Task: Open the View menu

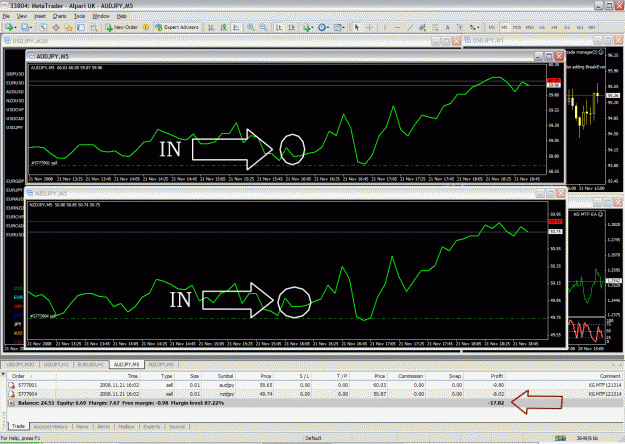Action: [22, 16]
